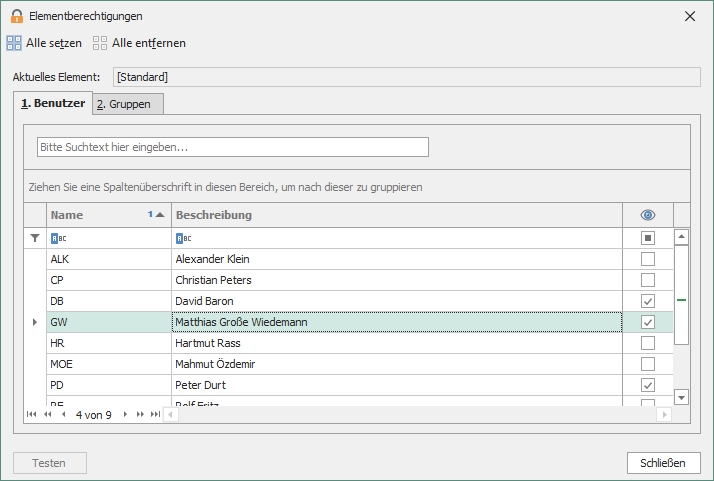Click the eye icon column header

(647, 215)
